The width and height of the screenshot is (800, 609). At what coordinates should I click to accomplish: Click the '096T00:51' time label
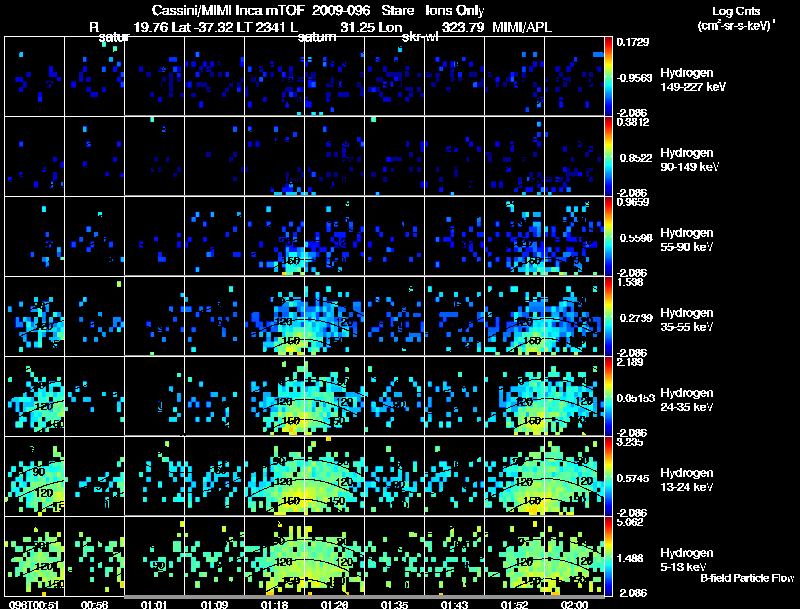click(x=33, y=604)
